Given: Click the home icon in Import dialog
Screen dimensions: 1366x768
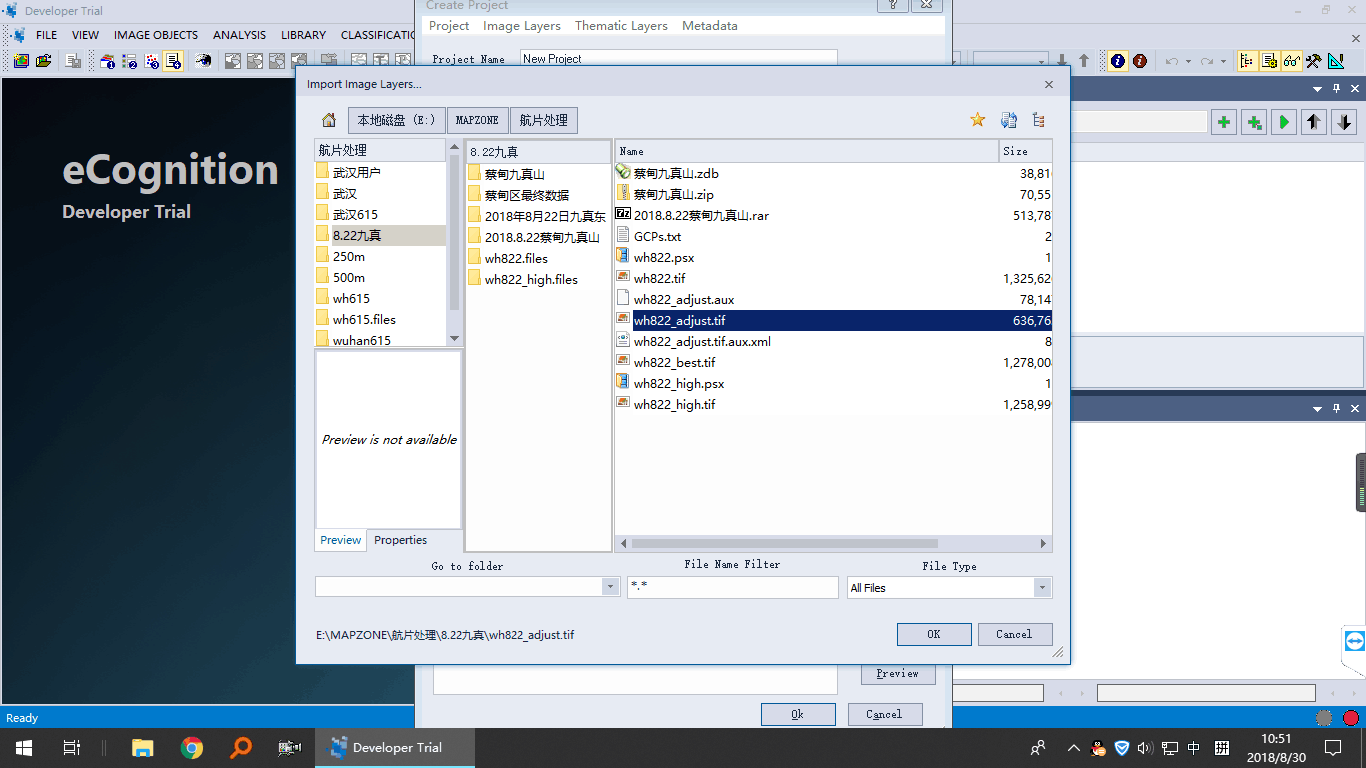Looking at the screenshot, I should click(x=329, y=120).
